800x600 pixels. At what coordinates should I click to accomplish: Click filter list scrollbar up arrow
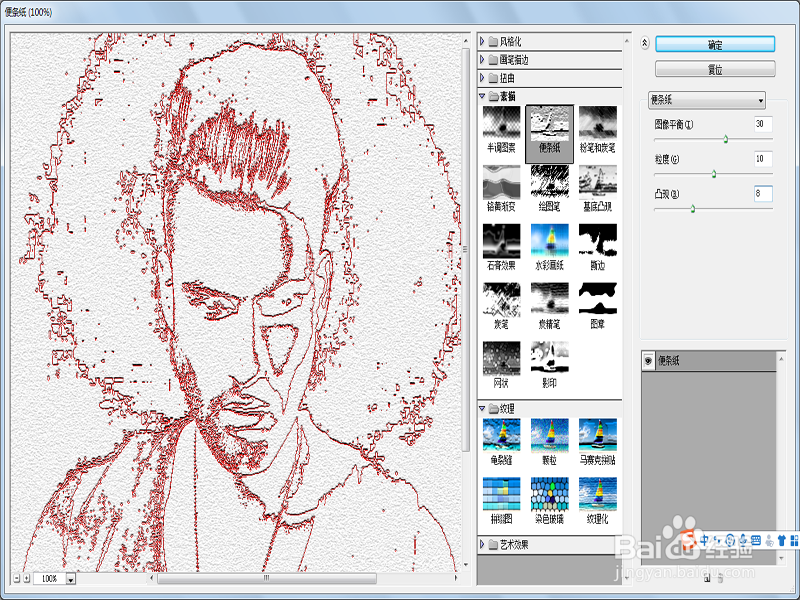point(627,40)
